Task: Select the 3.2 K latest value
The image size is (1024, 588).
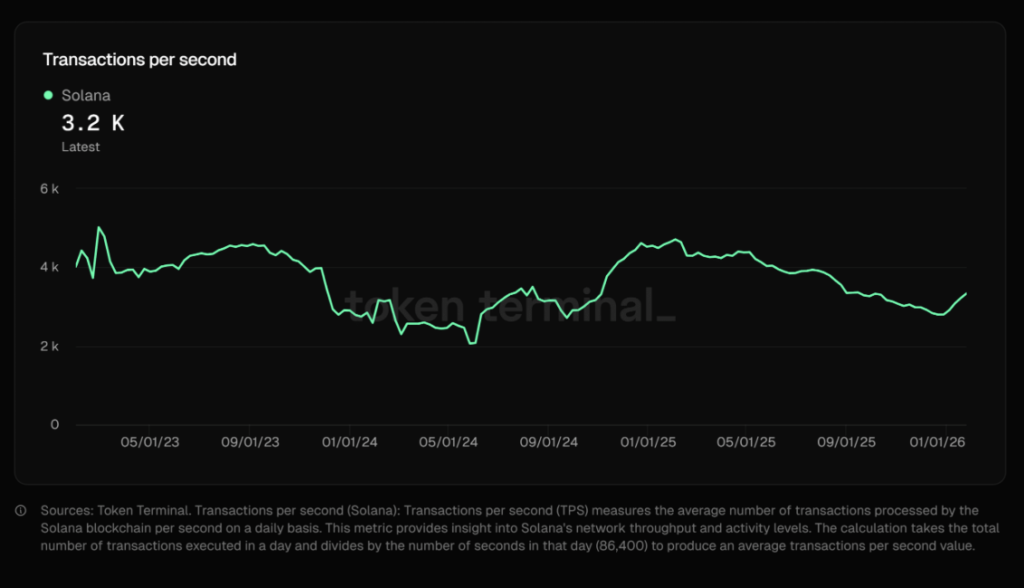Action: 93,124
